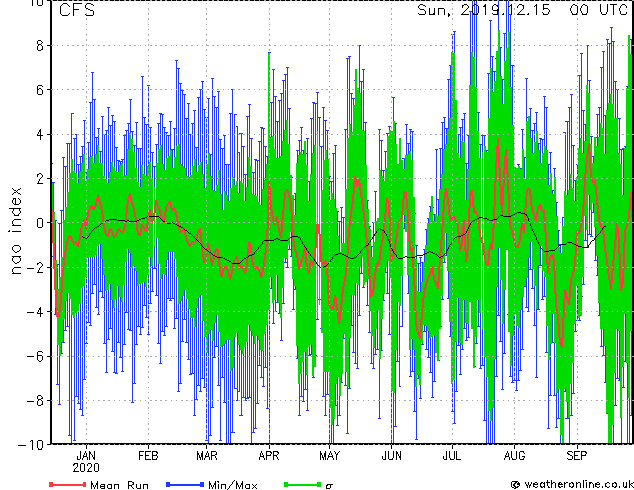Click the y-axis value 2
This screenshot has width=634, height=490.
39,179
